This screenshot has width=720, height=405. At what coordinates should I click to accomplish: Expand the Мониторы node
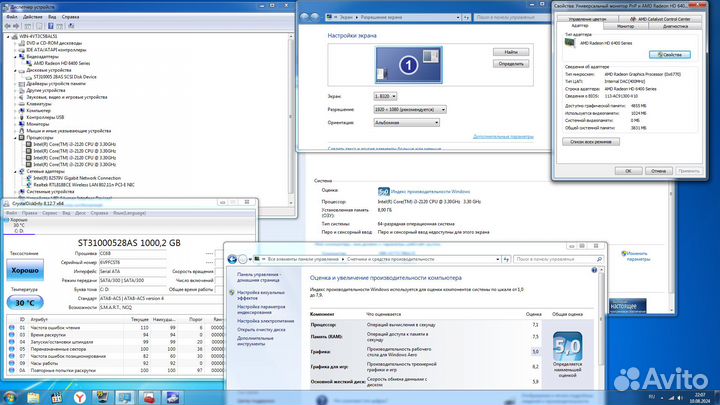15,124
